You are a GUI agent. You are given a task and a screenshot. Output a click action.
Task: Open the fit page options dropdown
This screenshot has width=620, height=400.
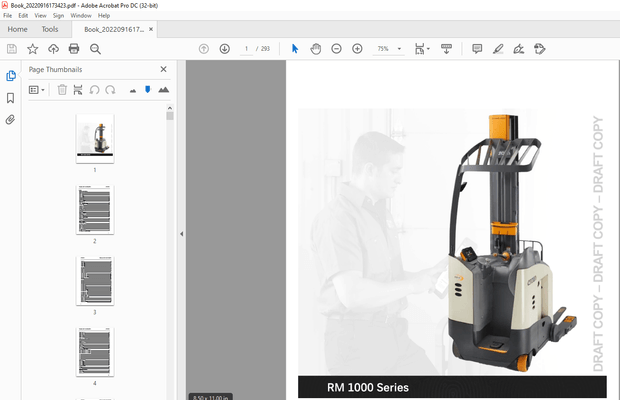(422, 49)
